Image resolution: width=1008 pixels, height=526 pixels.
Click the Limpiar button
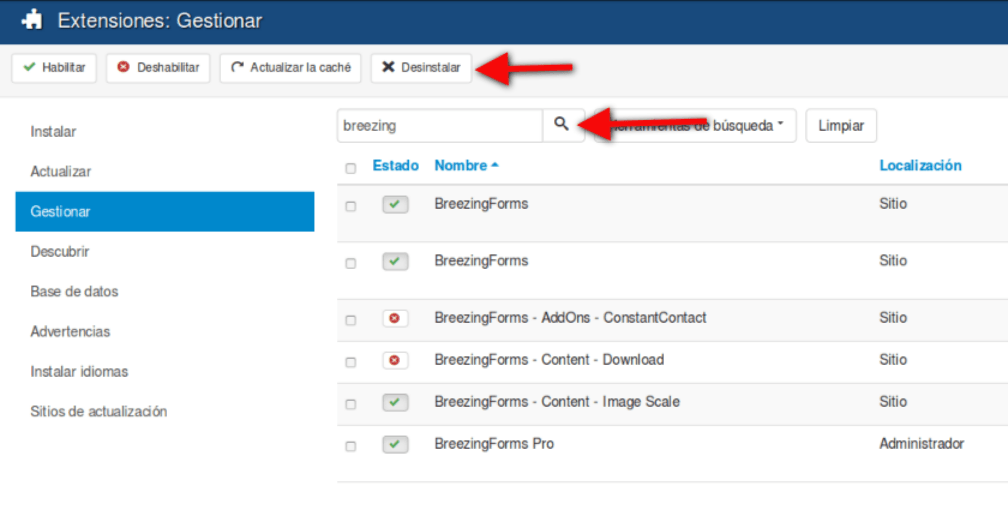pos(841,125)
